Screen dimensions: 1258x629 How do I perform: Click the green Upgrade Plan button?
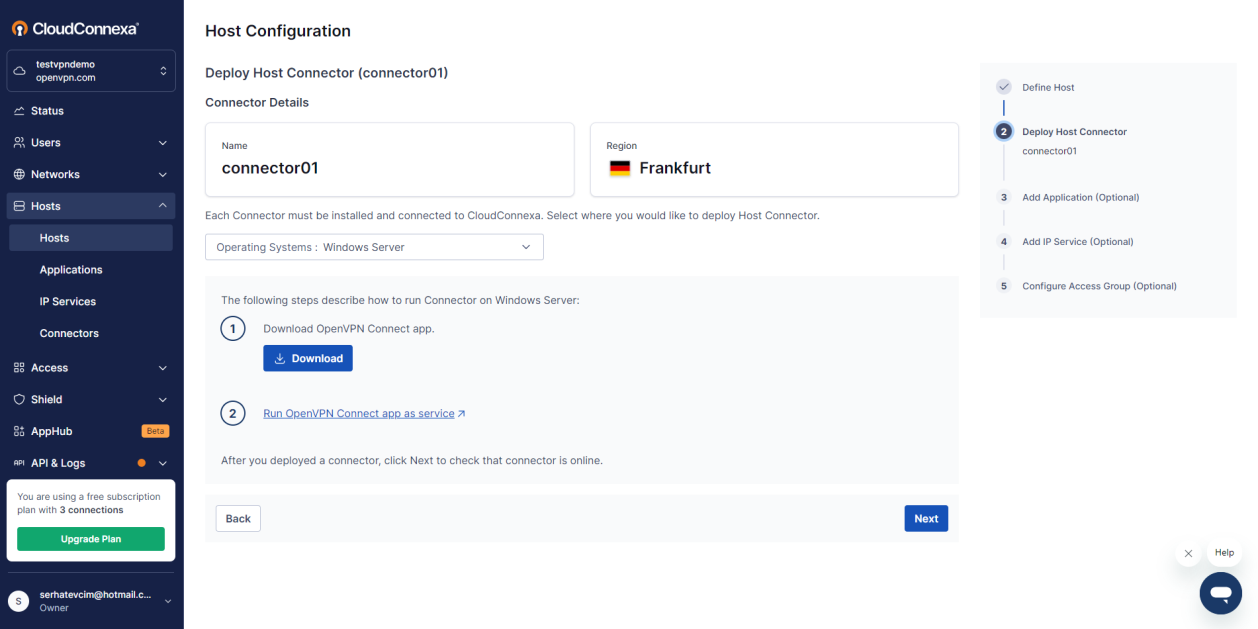pos(91,539)
